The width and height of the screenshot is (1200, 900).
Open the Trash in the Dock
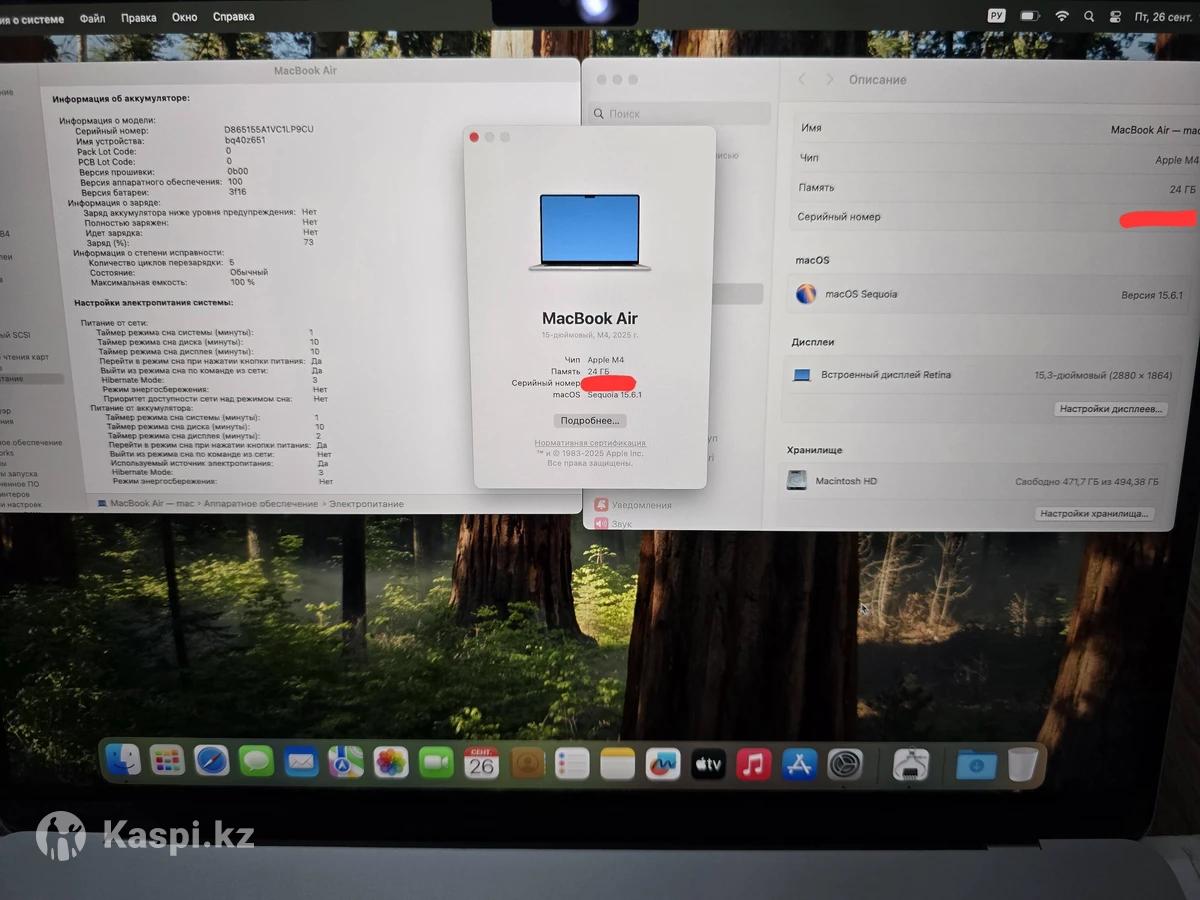[1023, 765]
